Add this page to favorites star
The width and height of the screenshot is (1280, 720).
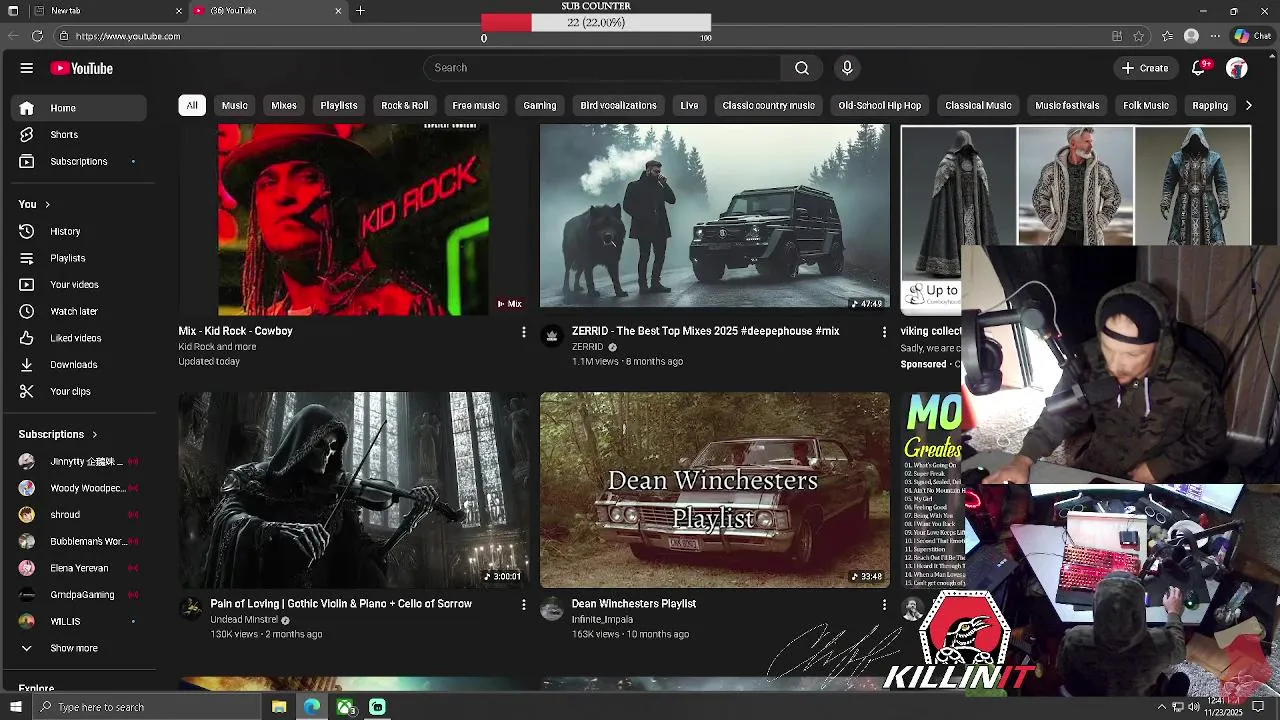point(1138,36)
